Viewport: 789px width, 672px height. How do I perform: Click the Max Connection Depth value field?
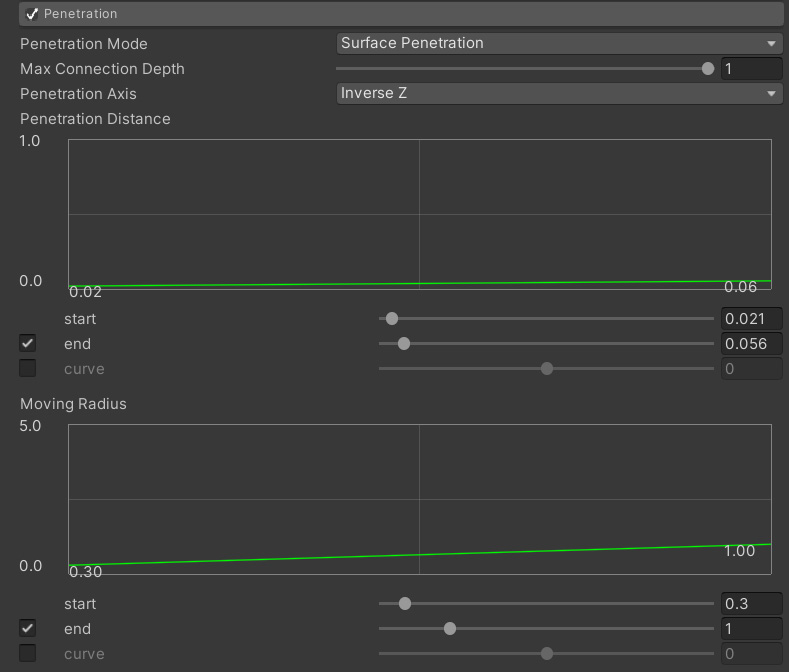click(751, 68)
